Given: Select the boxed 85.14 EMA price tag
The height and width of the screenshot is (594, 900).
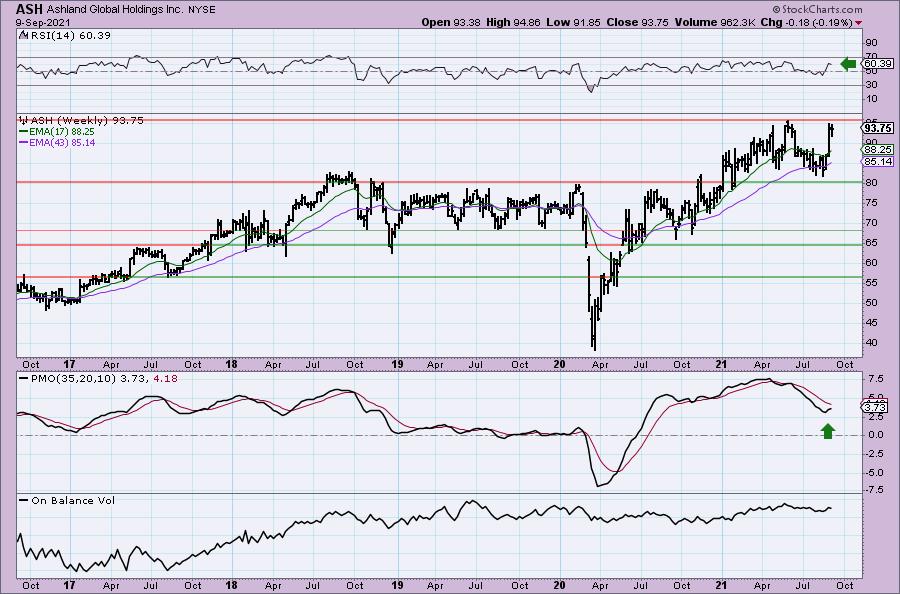Looking at the screenshot, I should point(878,162).
